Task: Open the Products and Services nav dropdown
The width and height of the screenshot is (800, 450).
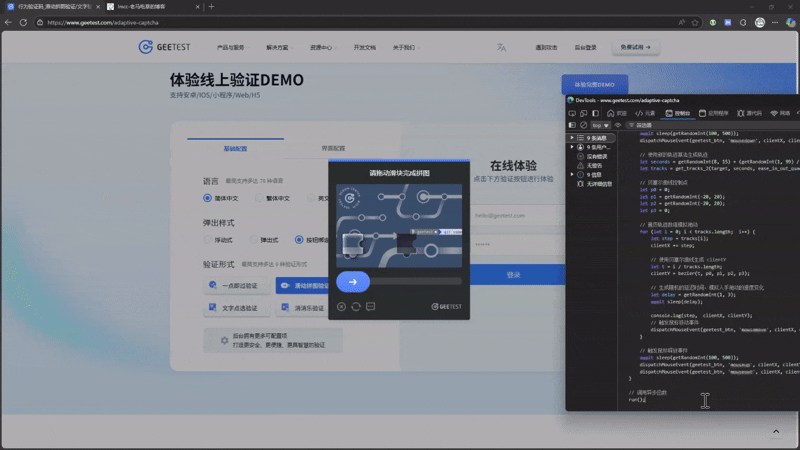Action: click(233, 47)
